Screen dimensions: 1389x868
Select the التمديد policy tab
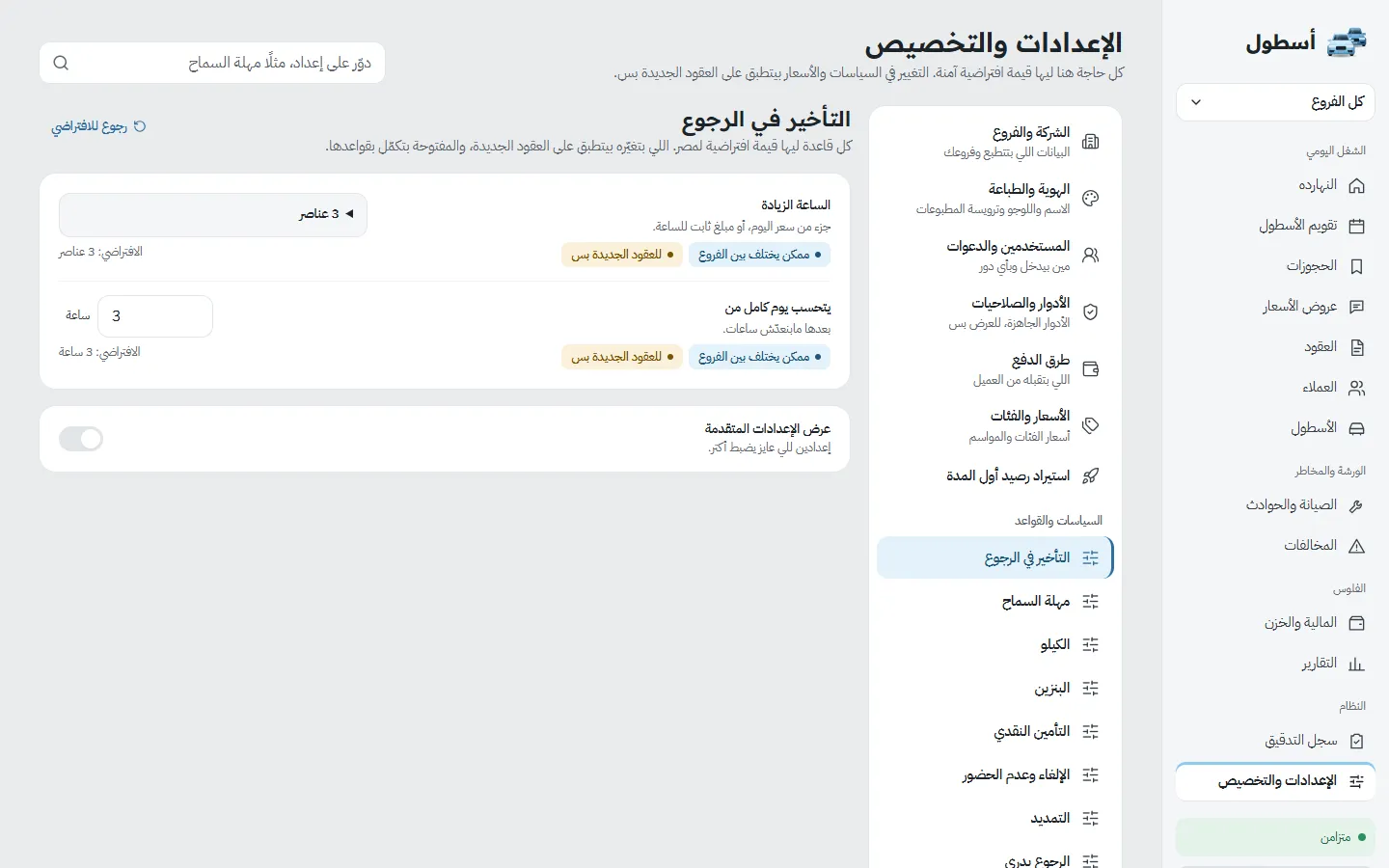994,818
